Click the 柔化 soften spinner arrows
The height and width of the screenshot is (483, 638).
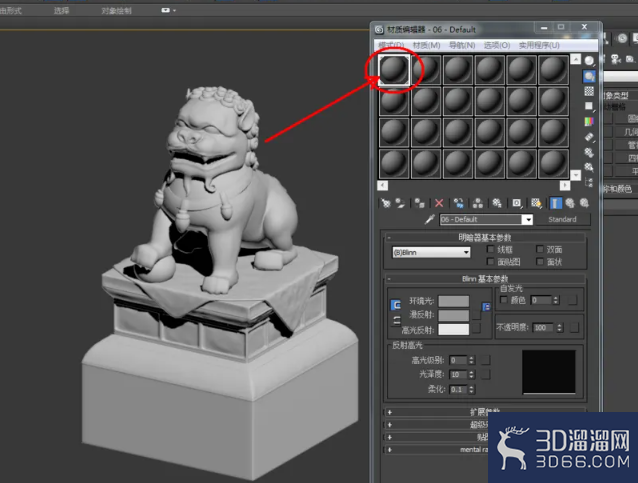[x=472, y=389]
